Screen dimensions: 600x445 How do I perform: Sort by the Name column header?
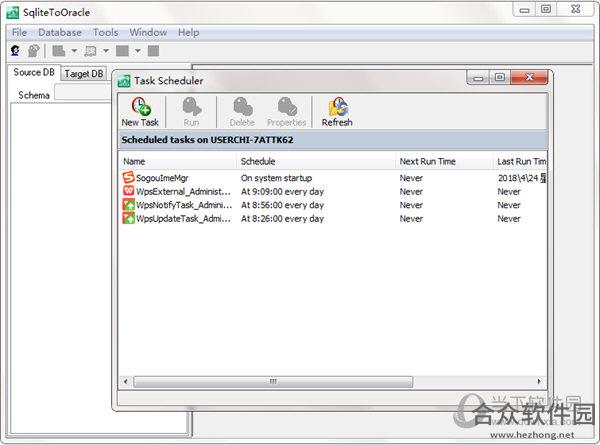pyautogui.click(x=178, y=161)
